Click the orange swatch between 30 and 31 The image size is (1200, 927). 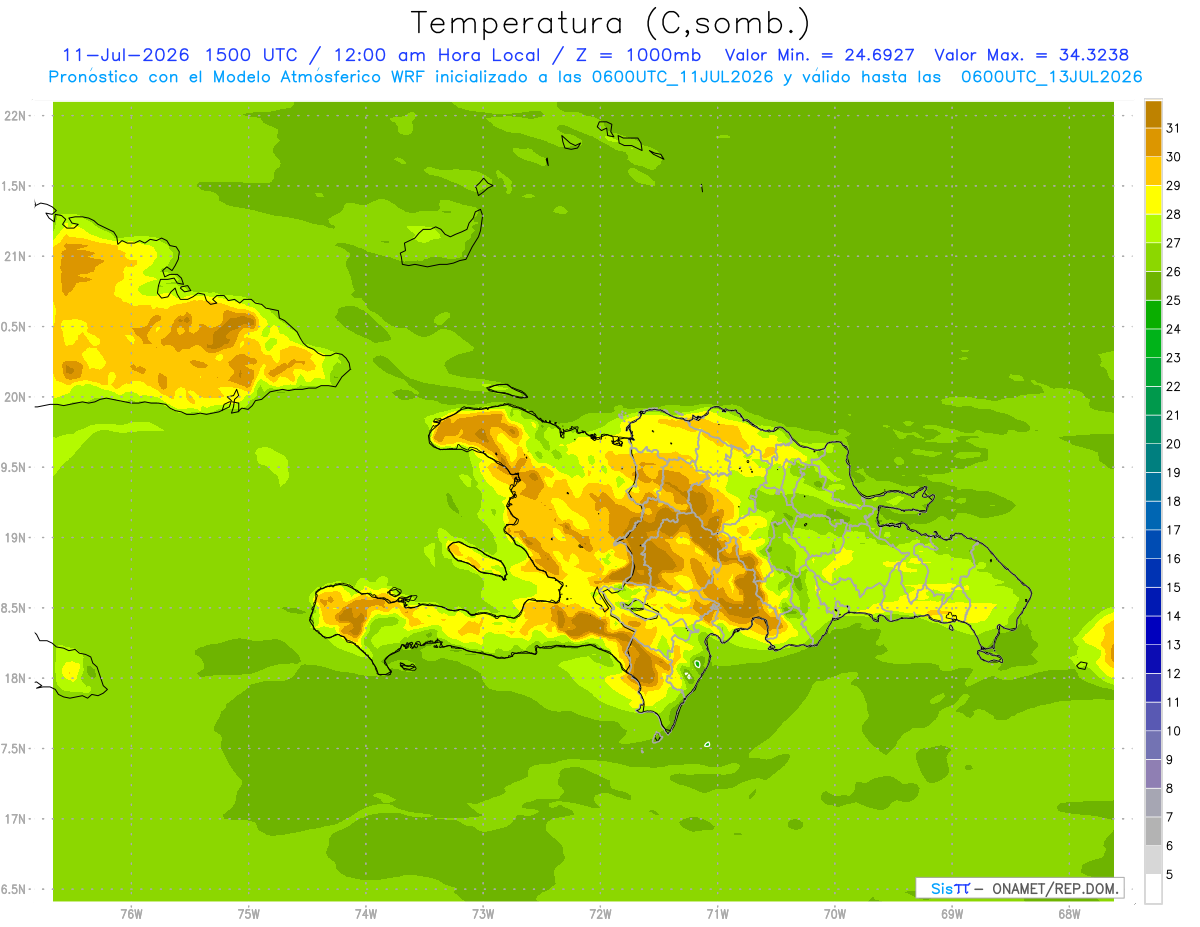tap(1153, 142)
